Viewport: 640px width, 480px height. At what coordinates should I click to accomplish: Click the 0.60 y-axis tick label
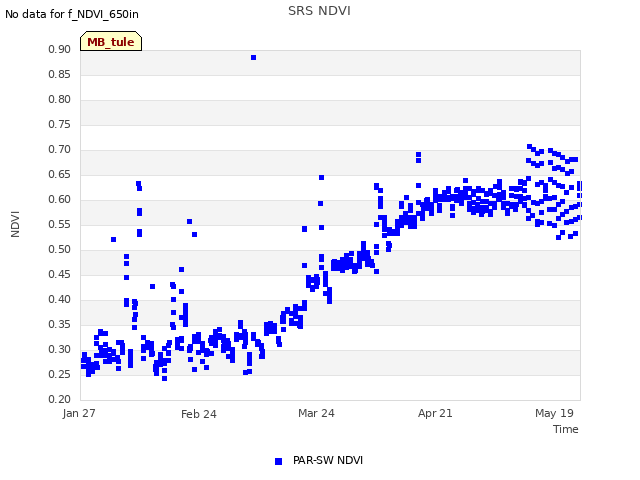60,199
